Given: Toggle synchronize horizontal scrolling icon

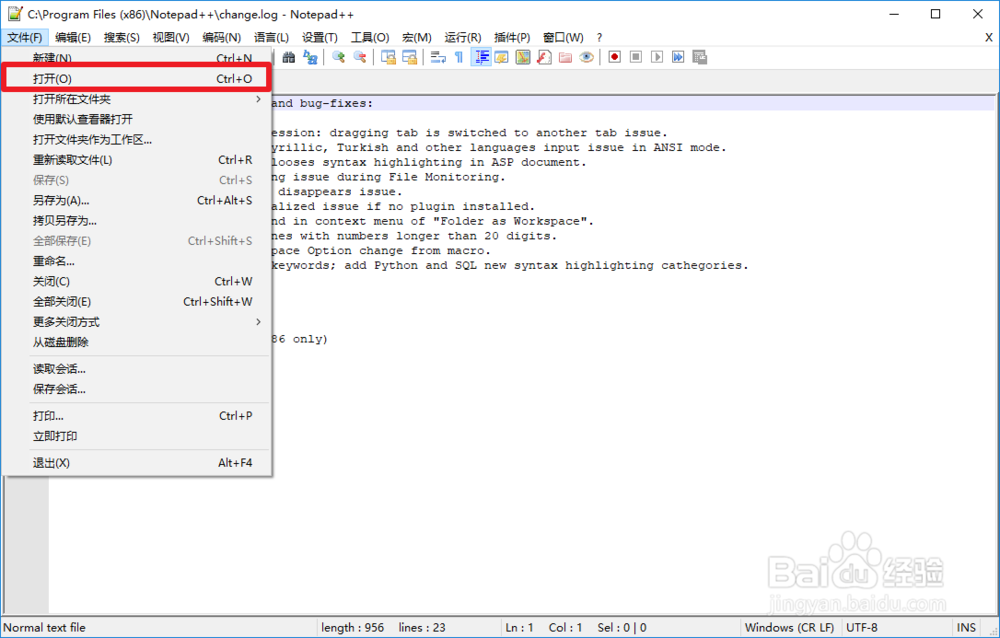Looking at the screenshot, I should click(x=409, y=57).
